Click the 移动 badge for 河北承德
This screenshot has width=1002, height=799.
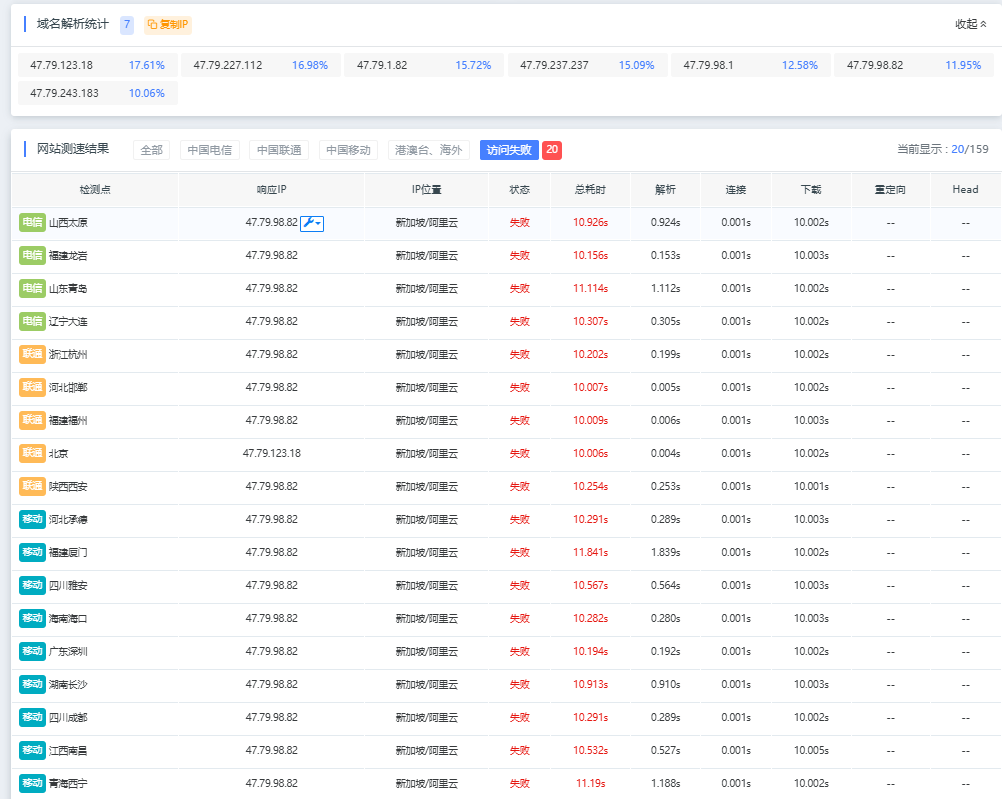pos(32,520)
